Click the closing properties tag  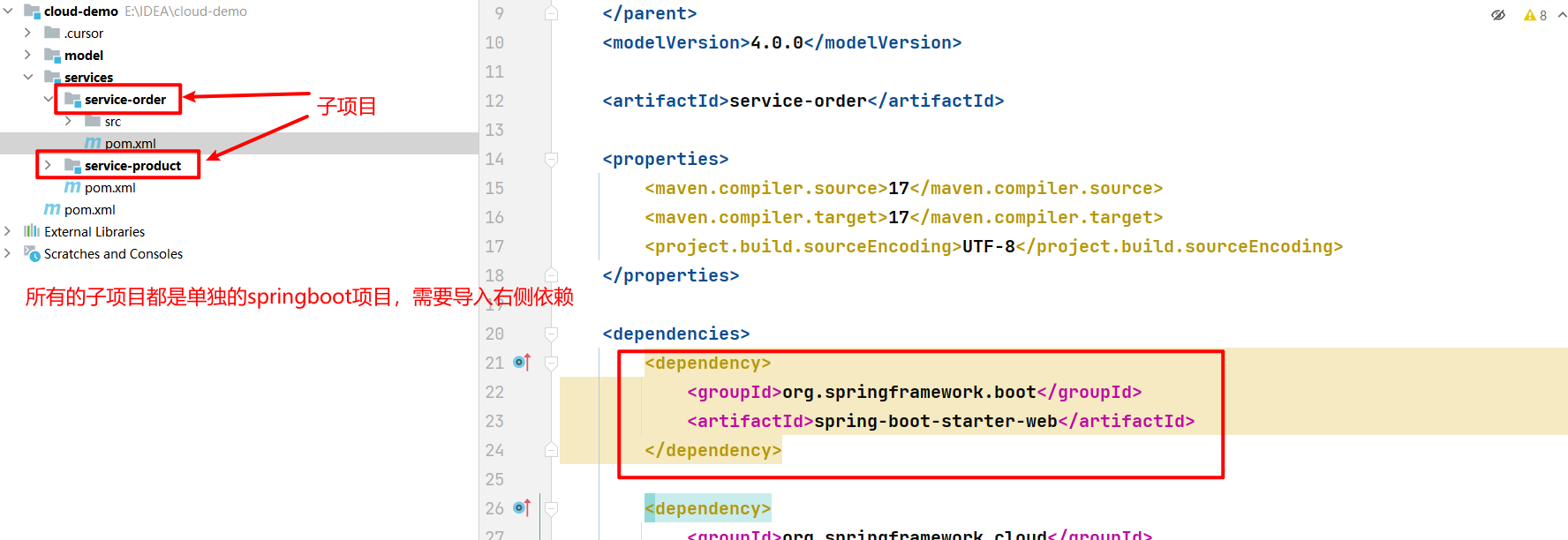pyautogui.click(x=671, y=275)
